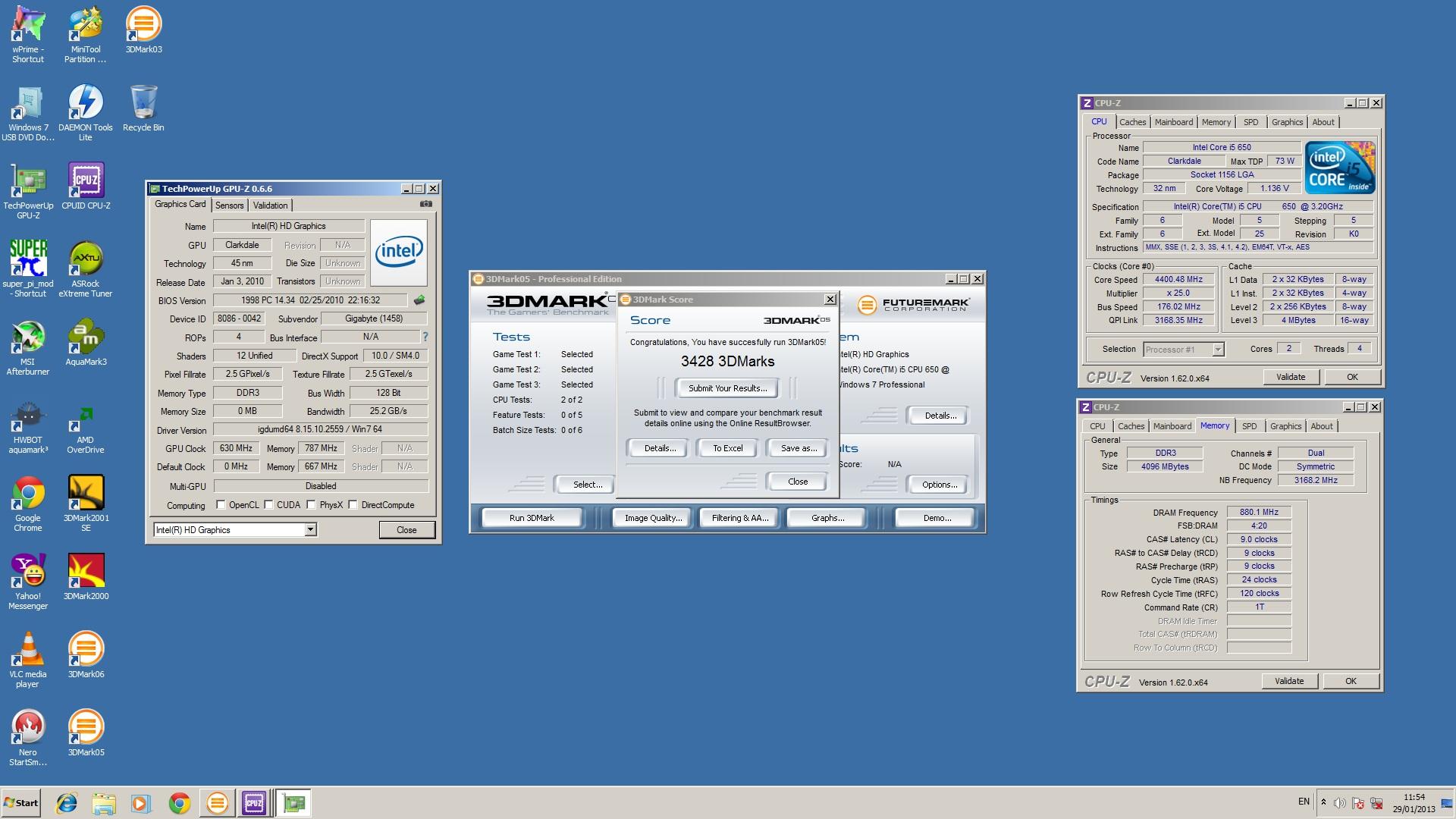Click Validate in upper CPU-Z window

coord(1291,377)
